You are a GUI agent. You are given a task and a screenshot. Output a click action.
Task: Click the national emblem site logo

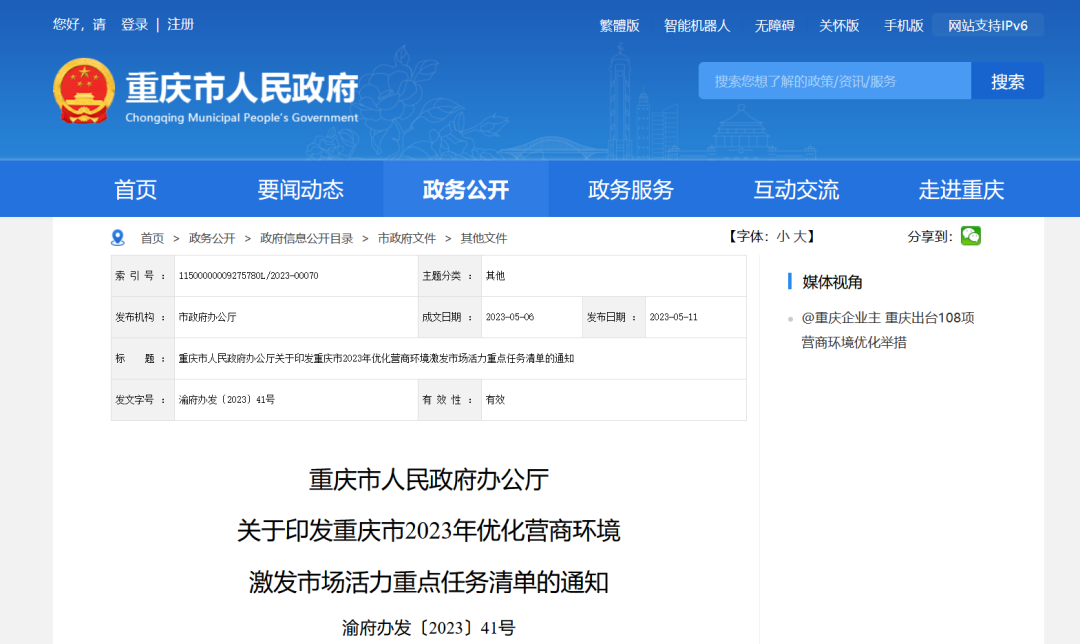pyautogui.click(x=81, y=90)
